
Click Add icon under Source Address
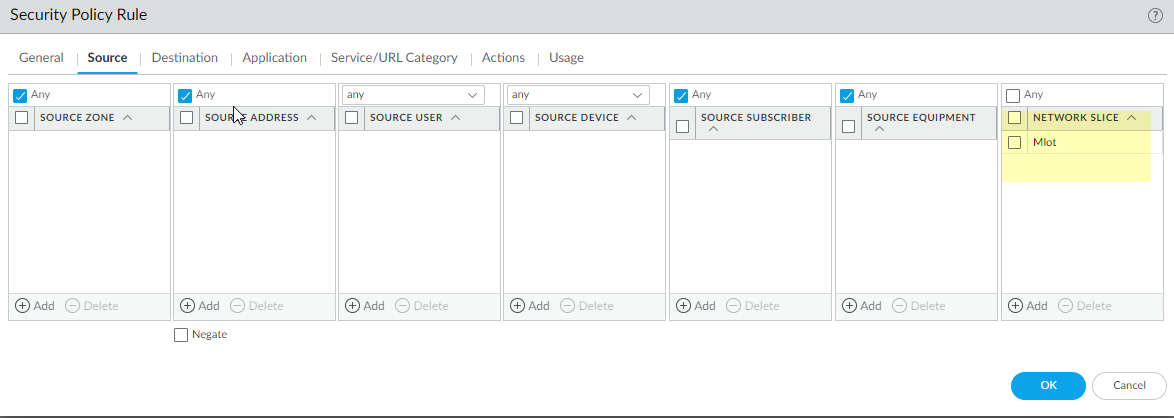pyautogui.click(x=188, y=306)
